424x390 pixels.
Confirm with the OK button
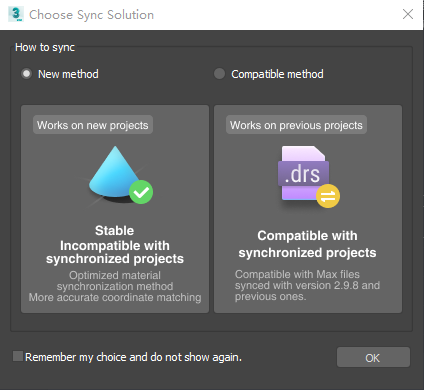[x=373, y=357]
